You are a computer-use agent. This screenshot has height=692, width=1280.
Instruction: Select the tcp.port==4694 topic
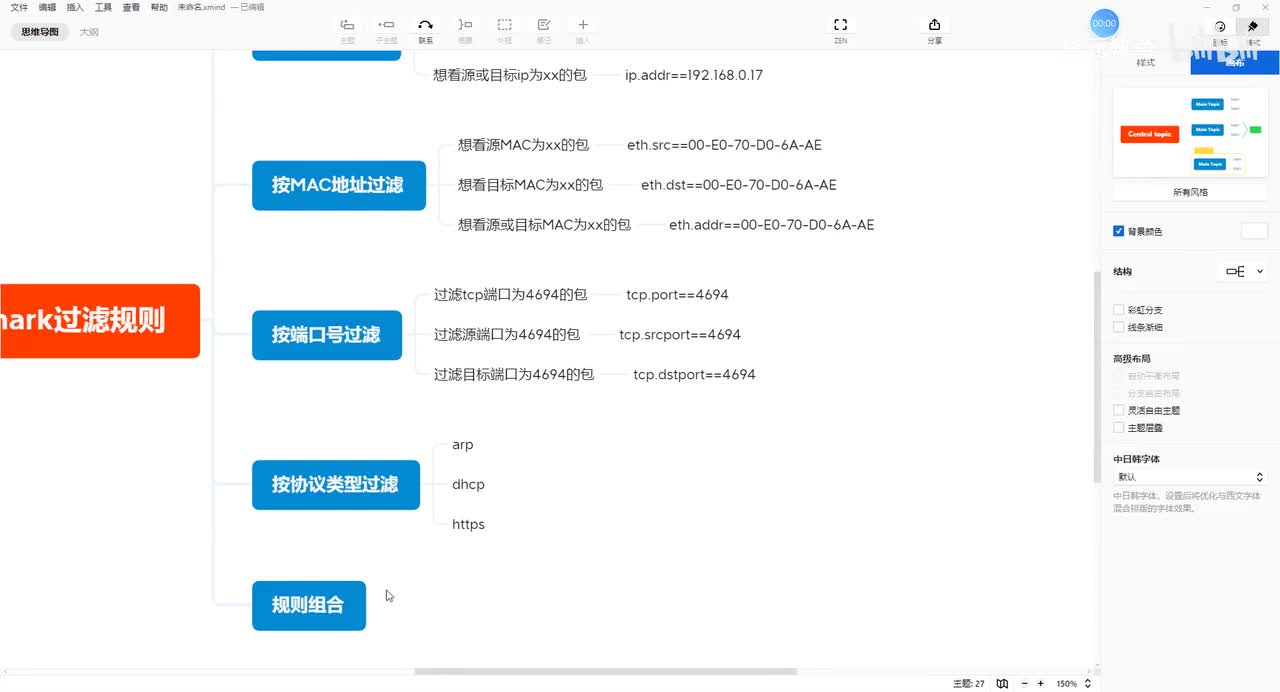pyautogui.click(x=677, y=295)
